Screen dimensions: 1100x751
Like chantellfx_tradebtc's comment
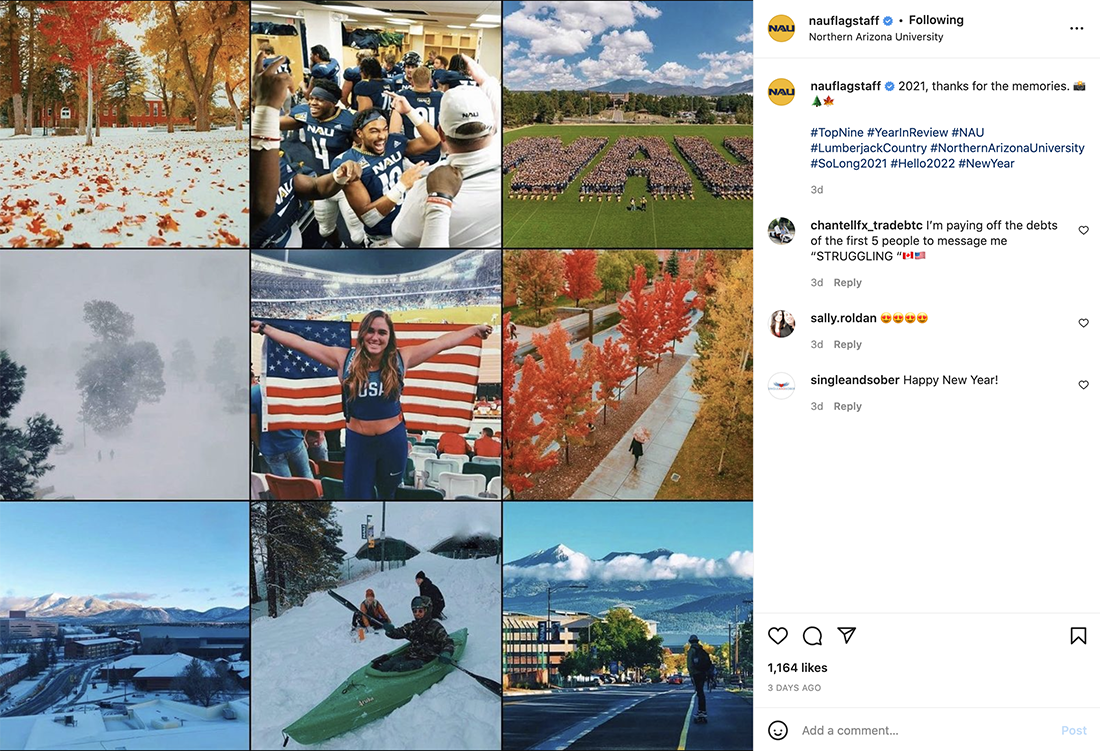pyautogui.click(x=1083, y=231)
